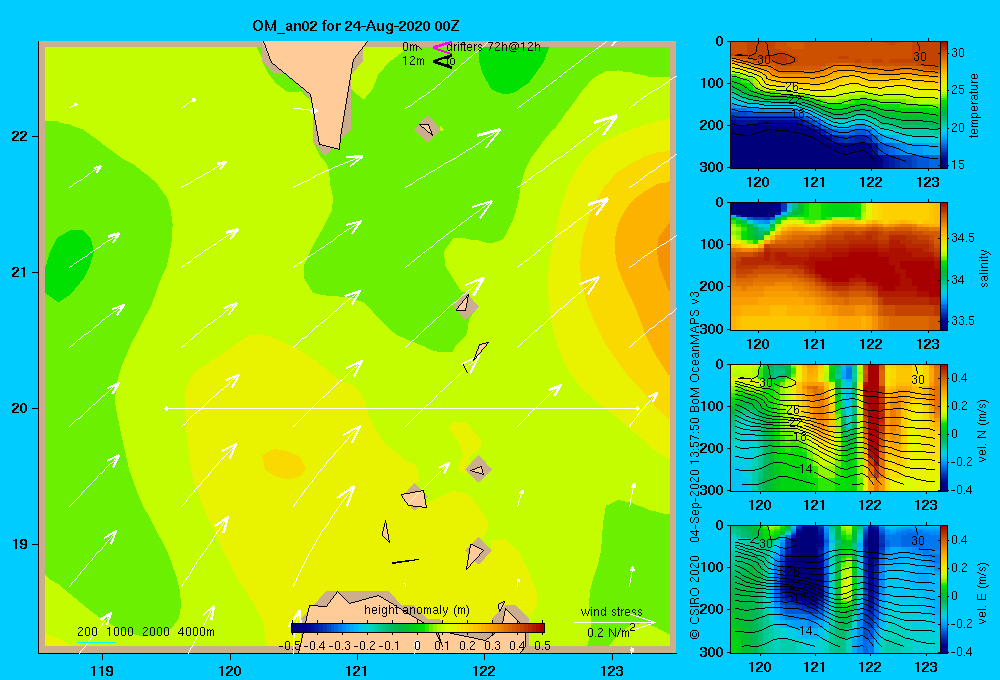Click the '0.2 N/m2' wind stress value
The image size is (1000, 680).
coord(611,632)
